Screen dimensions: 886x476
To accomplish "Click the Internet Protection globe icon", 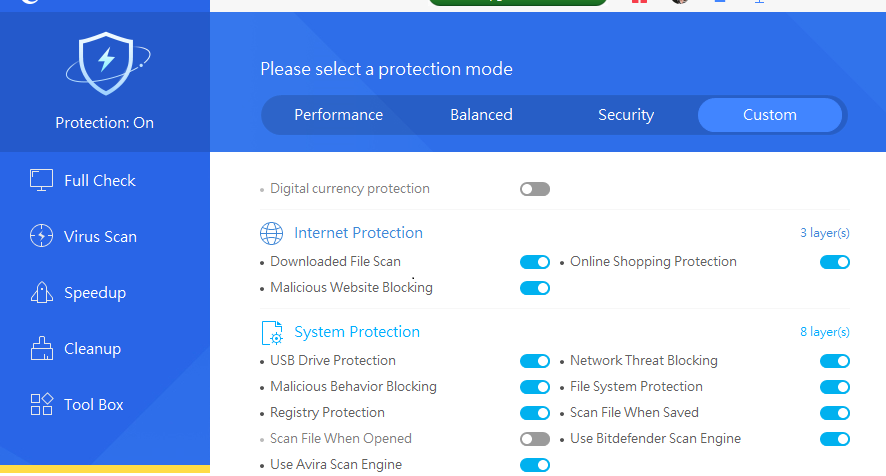I will coord(271,233).
